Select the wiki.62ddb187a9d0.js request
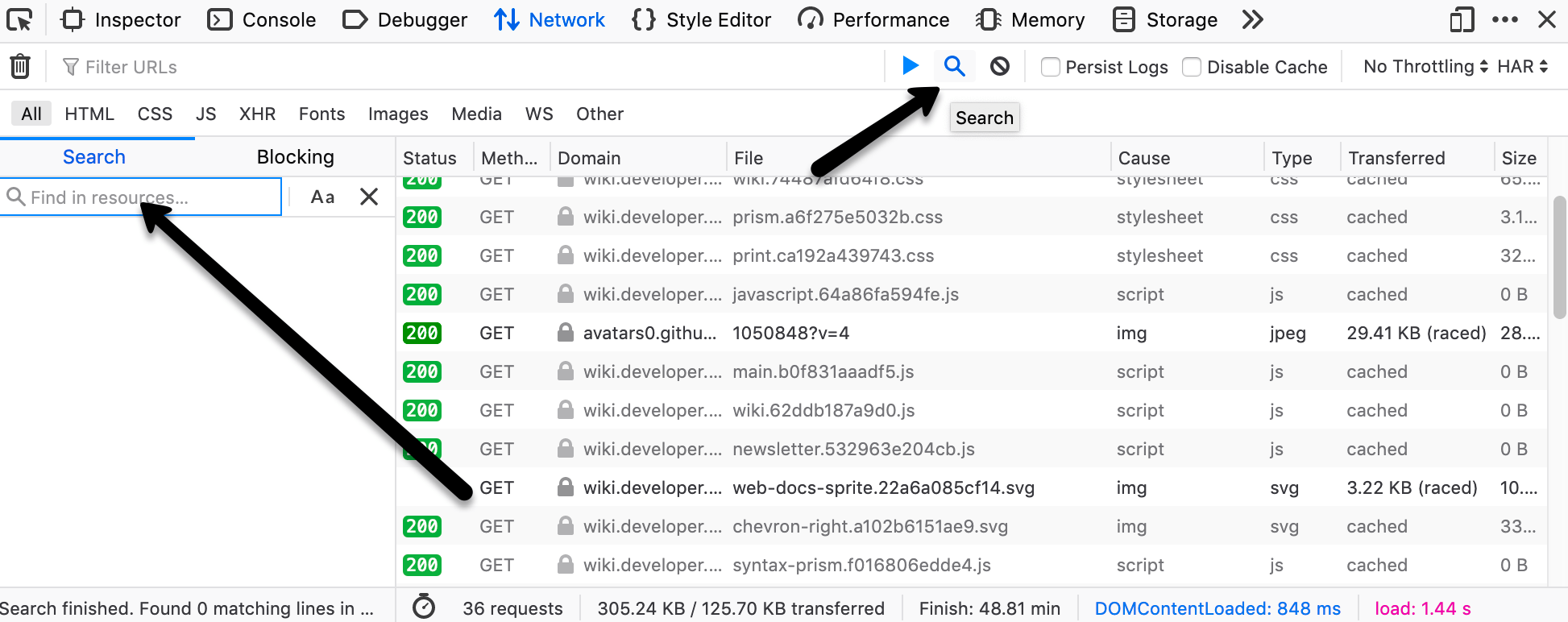1568x622 pixels. (x=971, y=410)
